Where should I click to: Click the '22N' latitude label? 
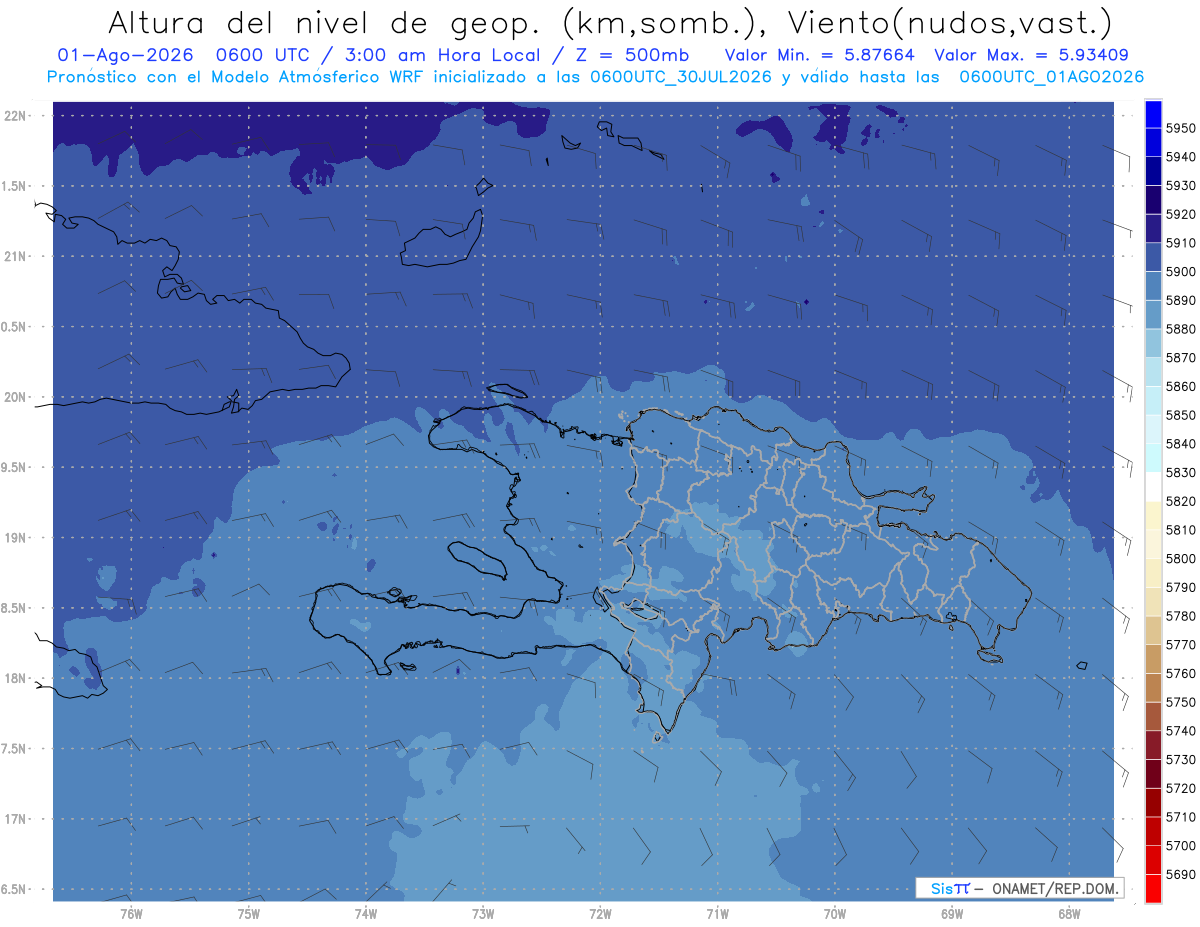click(x=15, y=116)
